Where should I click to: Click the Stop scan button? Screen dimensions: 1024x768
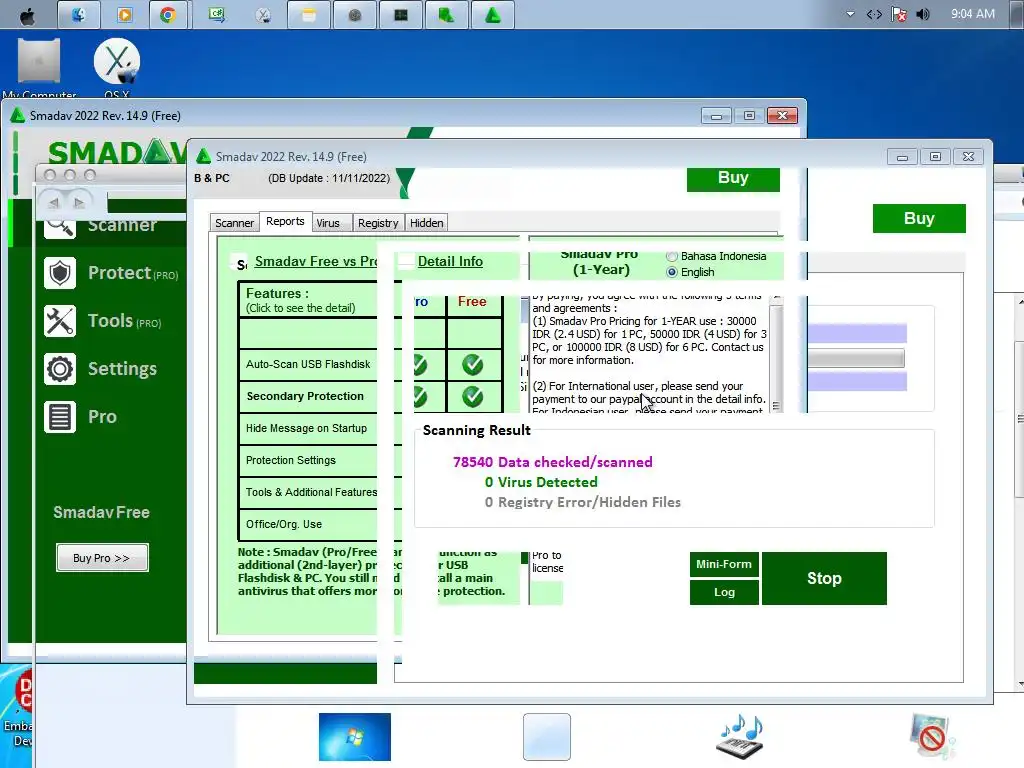click(x=824, y=578)
